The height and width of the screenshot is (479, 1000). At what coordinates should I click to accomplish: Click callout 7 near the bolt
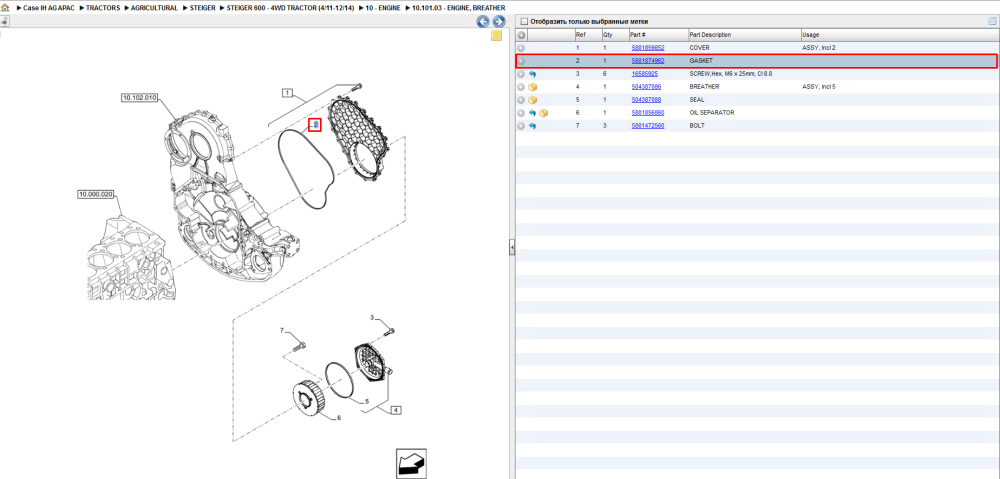point(281,330)
